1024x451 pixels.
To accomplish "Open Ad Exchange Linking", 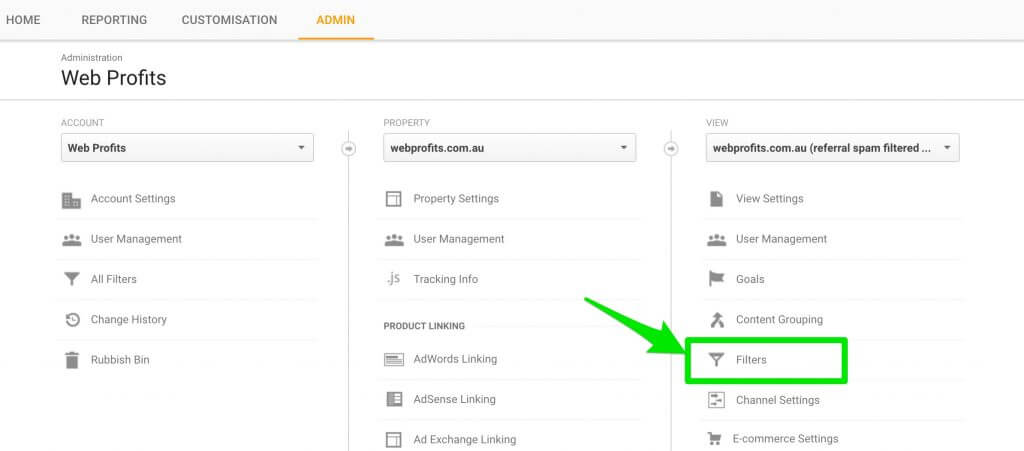I will (464, 439).
